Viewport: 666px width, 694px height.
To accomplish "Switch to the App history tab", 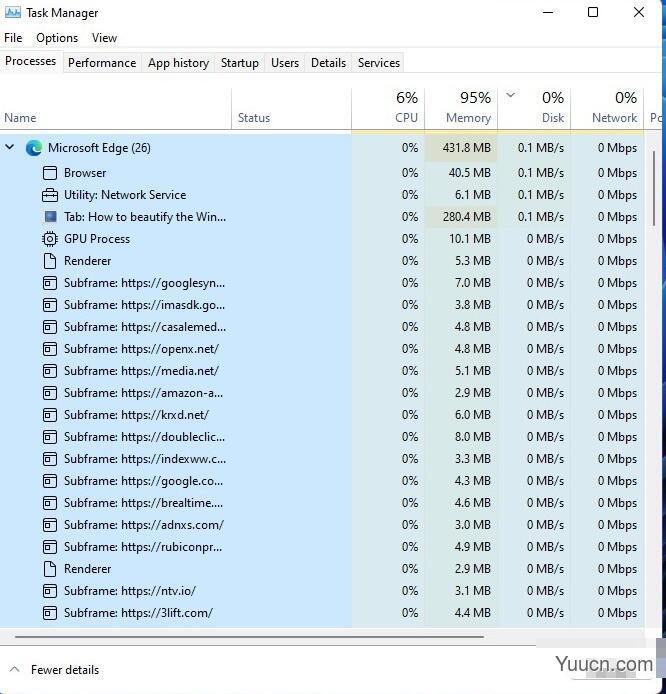I will click(x=178, y=63).
